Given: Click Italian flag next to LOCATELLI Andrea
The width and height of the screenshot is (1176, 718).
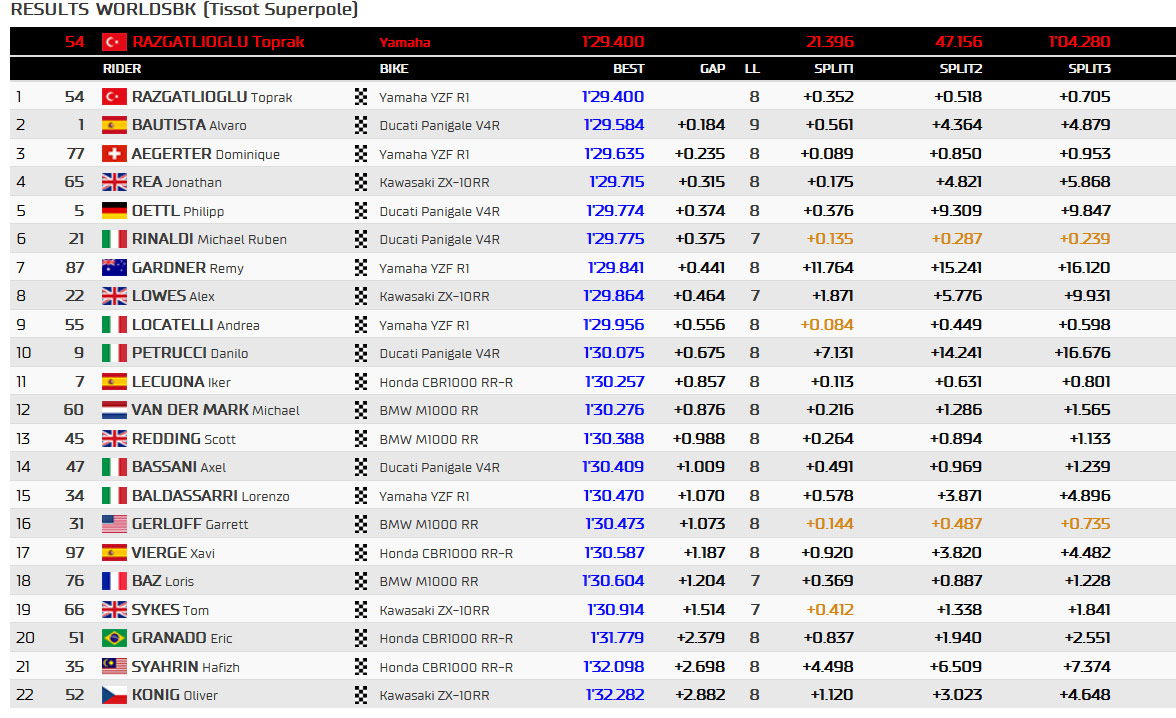Looking at the screenshot, I should pos(114,325).
